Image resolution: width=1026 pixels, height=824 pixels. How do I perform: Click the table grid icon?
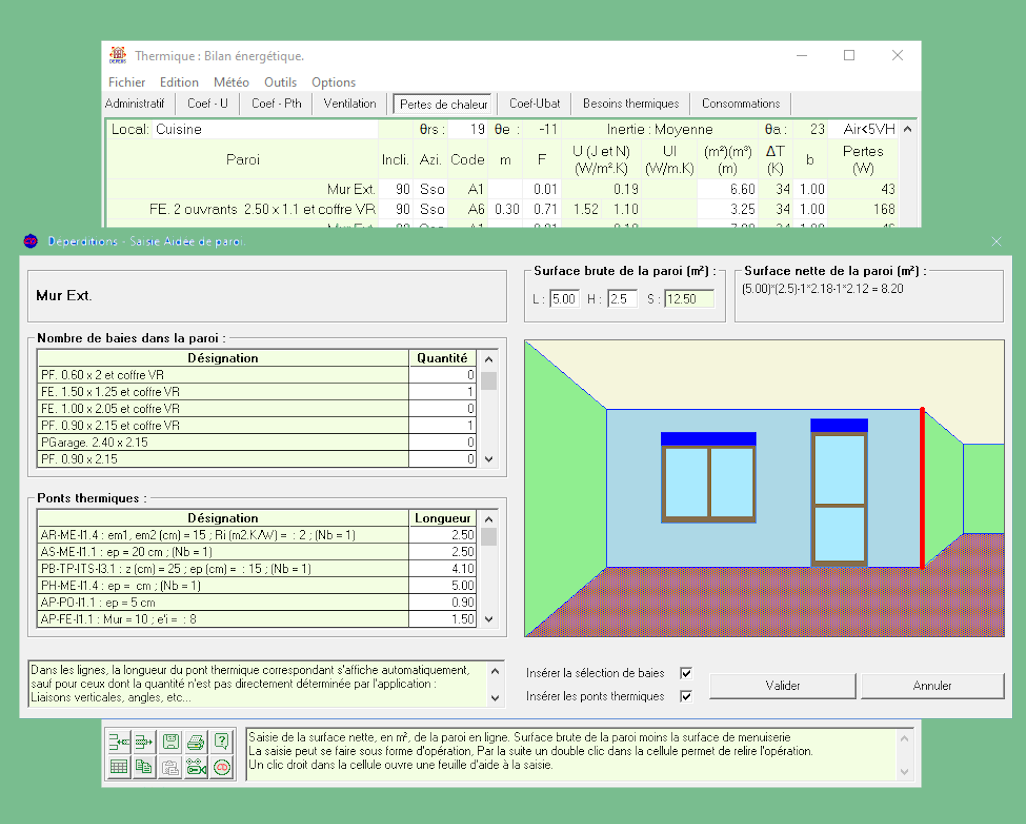tap(119, 767)
